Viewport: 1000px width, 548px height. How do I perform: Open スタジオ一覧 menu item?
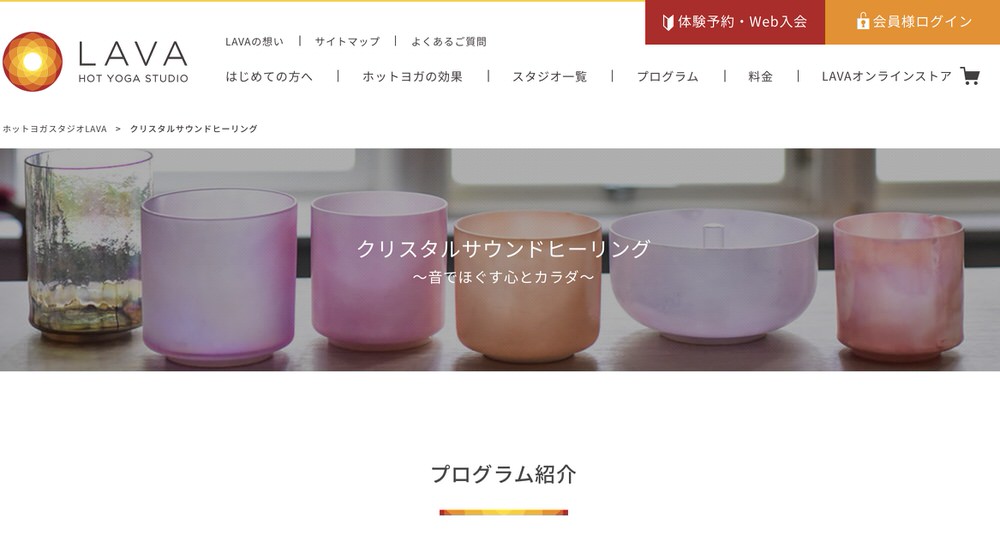point(550,77)
